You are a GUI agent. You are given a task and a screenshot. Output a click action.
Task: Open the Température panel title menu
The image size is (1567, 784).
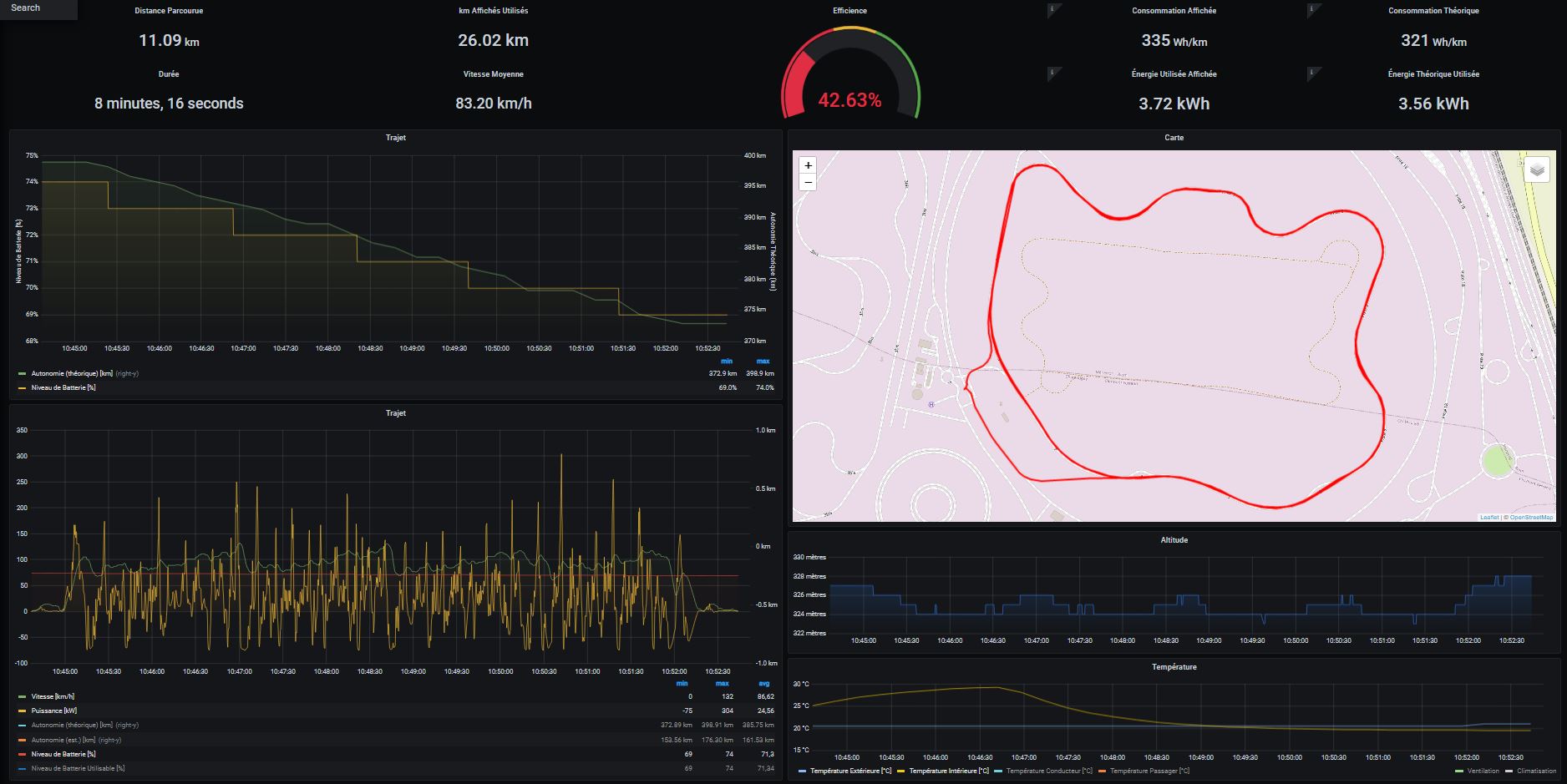coord(1174,667)
